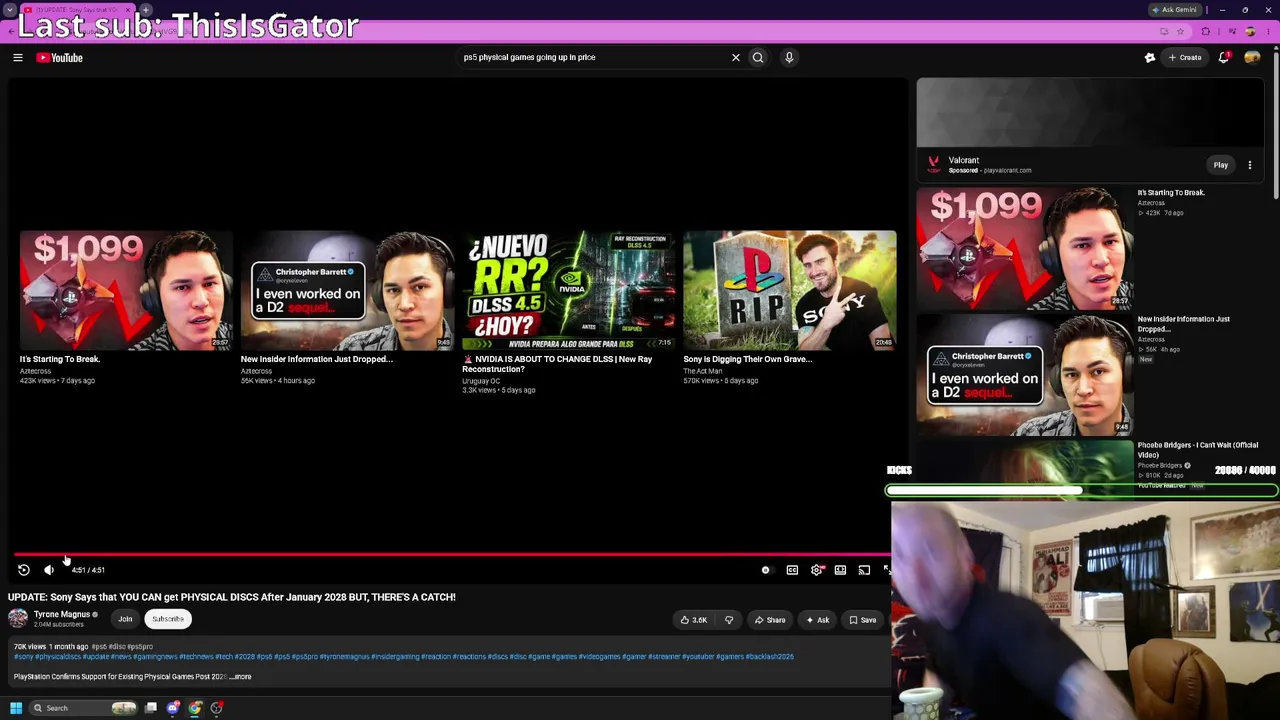Play end-screen video "New Insider Information Just Dropped"
Screen dimensions: 1280x720
[x=347, y=290]
